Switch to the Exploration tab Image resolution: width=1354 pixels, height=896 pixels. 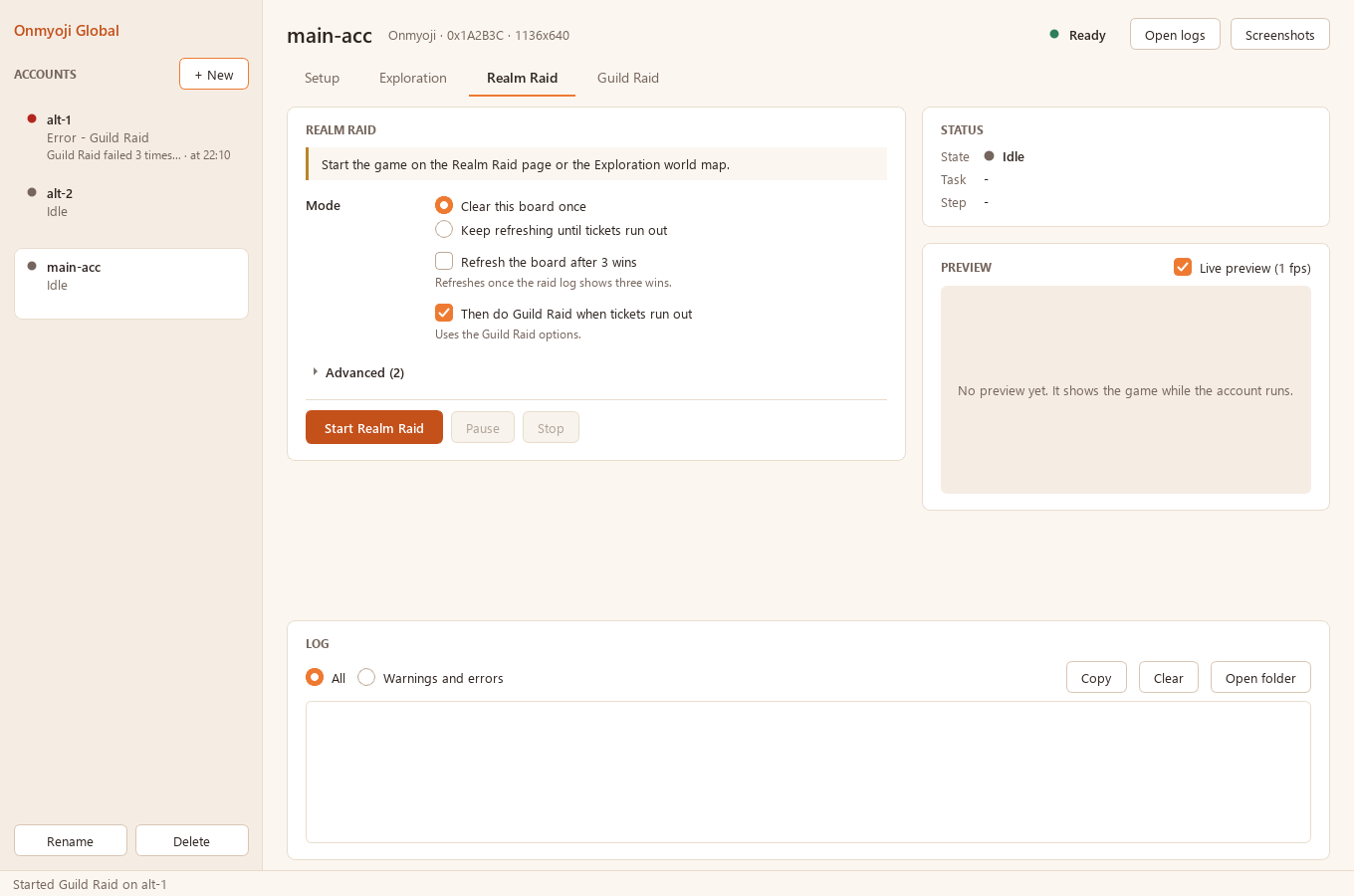pos(413,78)
